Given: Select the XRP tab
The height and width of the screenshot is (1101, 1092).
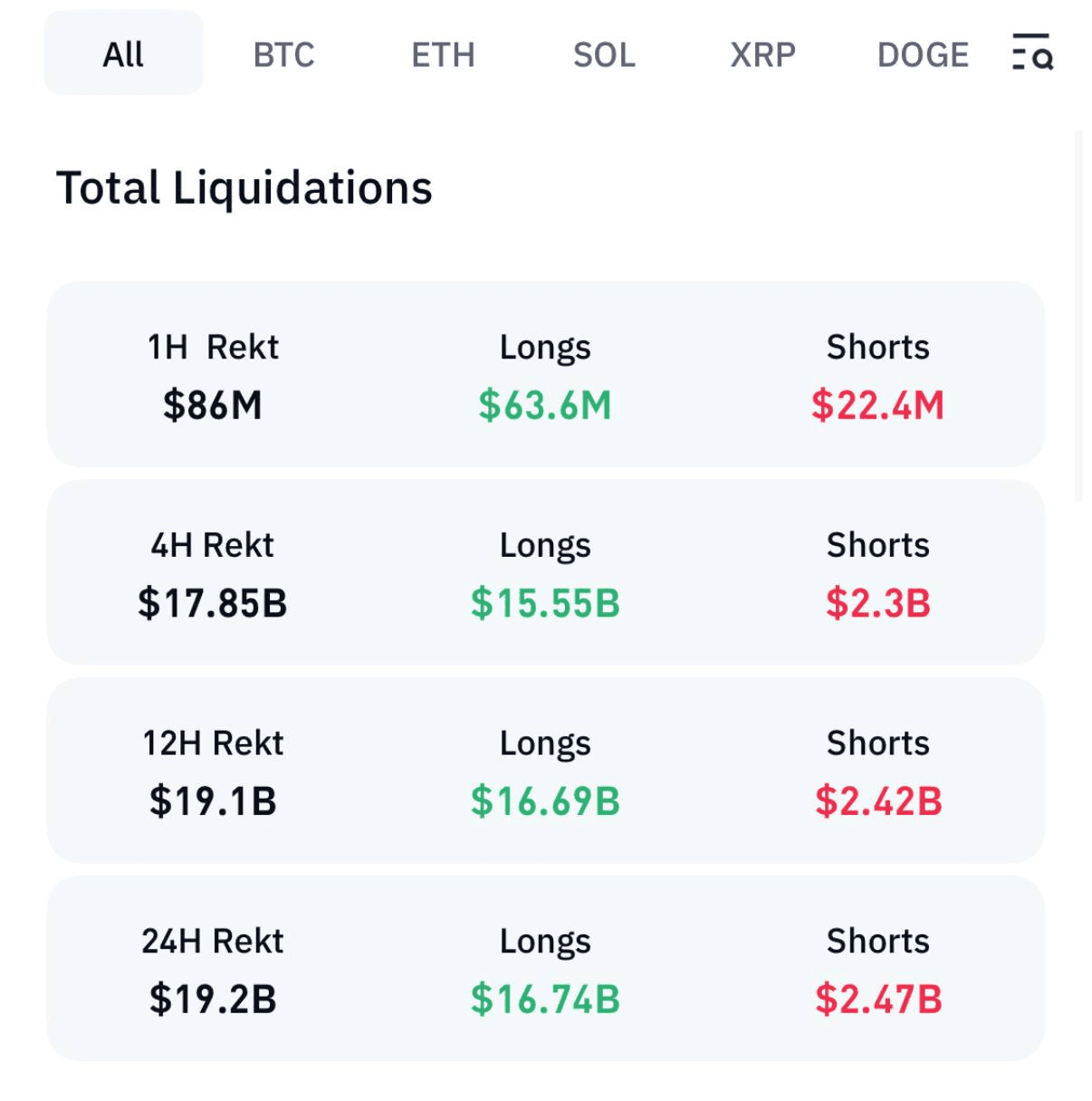Looking at the screenshot, I should point(762,55).
